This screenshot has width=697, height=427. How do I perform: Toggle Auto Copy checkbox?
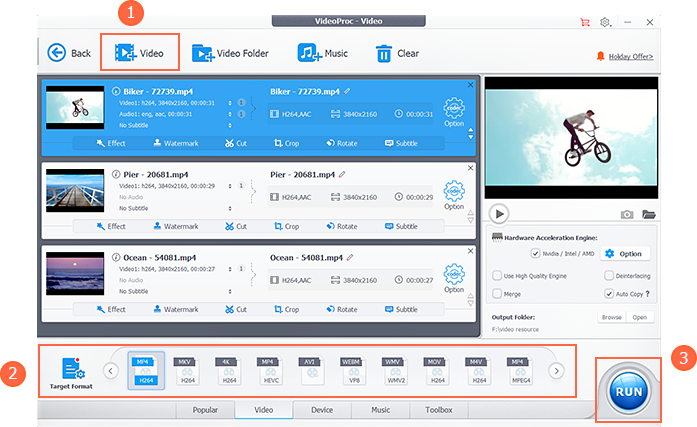click(609, 294)
